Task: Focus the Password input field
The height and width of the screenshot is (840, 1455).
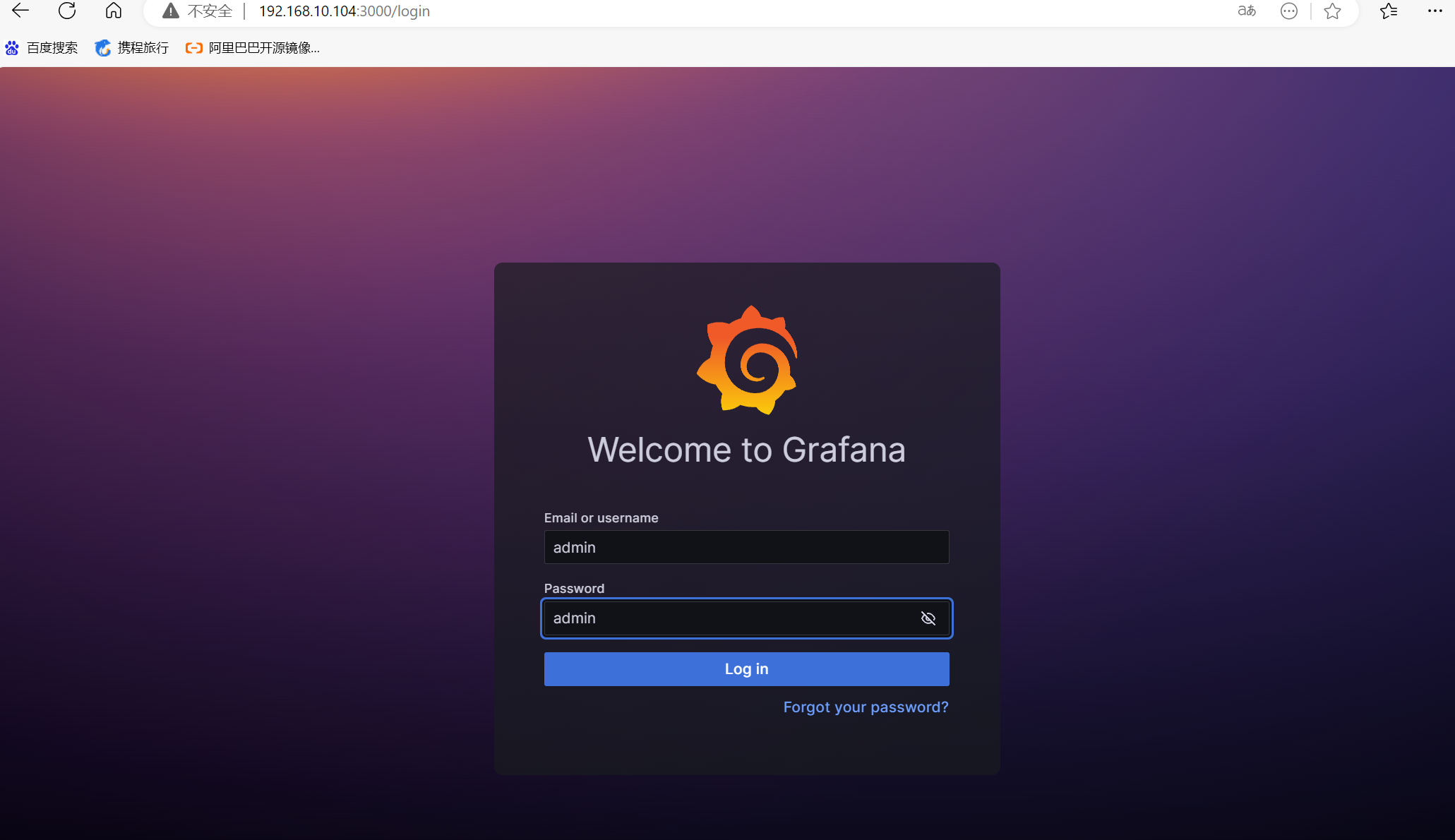Action: coord(746,618)
